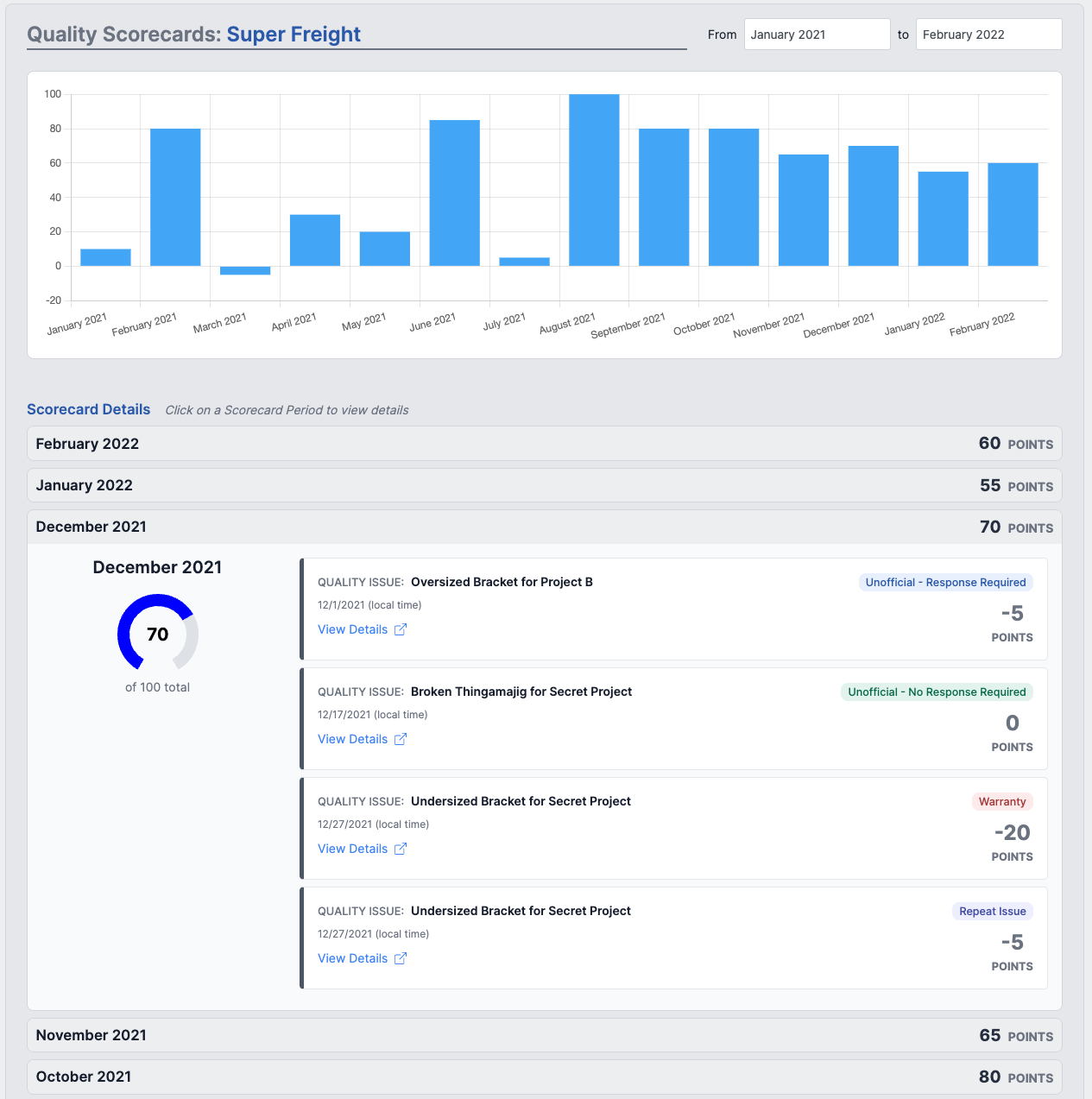Click the '70 POINTS' value in December 2021 header
1092x1099 pixels.
(1016, 527)
